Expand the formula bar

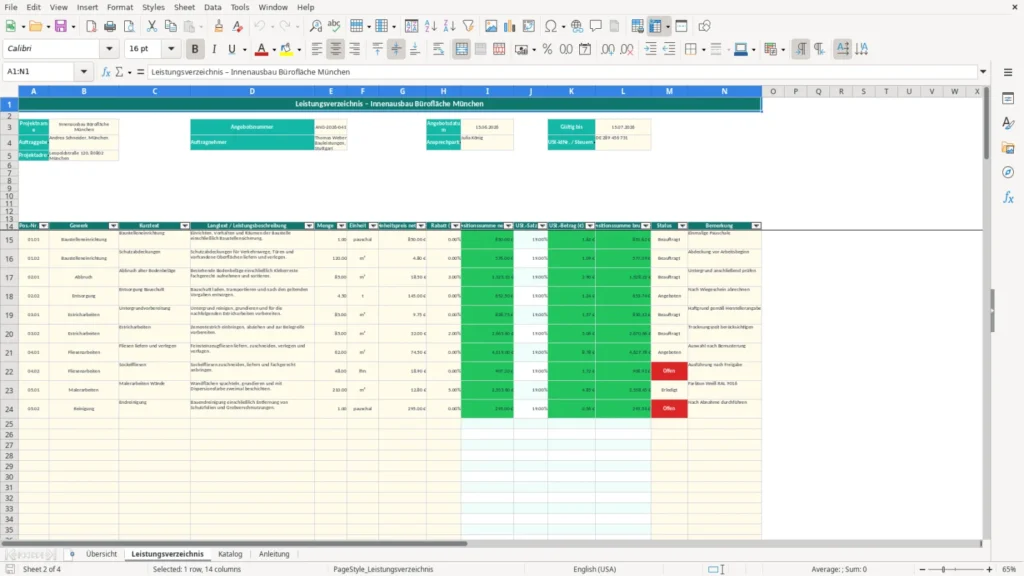[x=983, y=72]
